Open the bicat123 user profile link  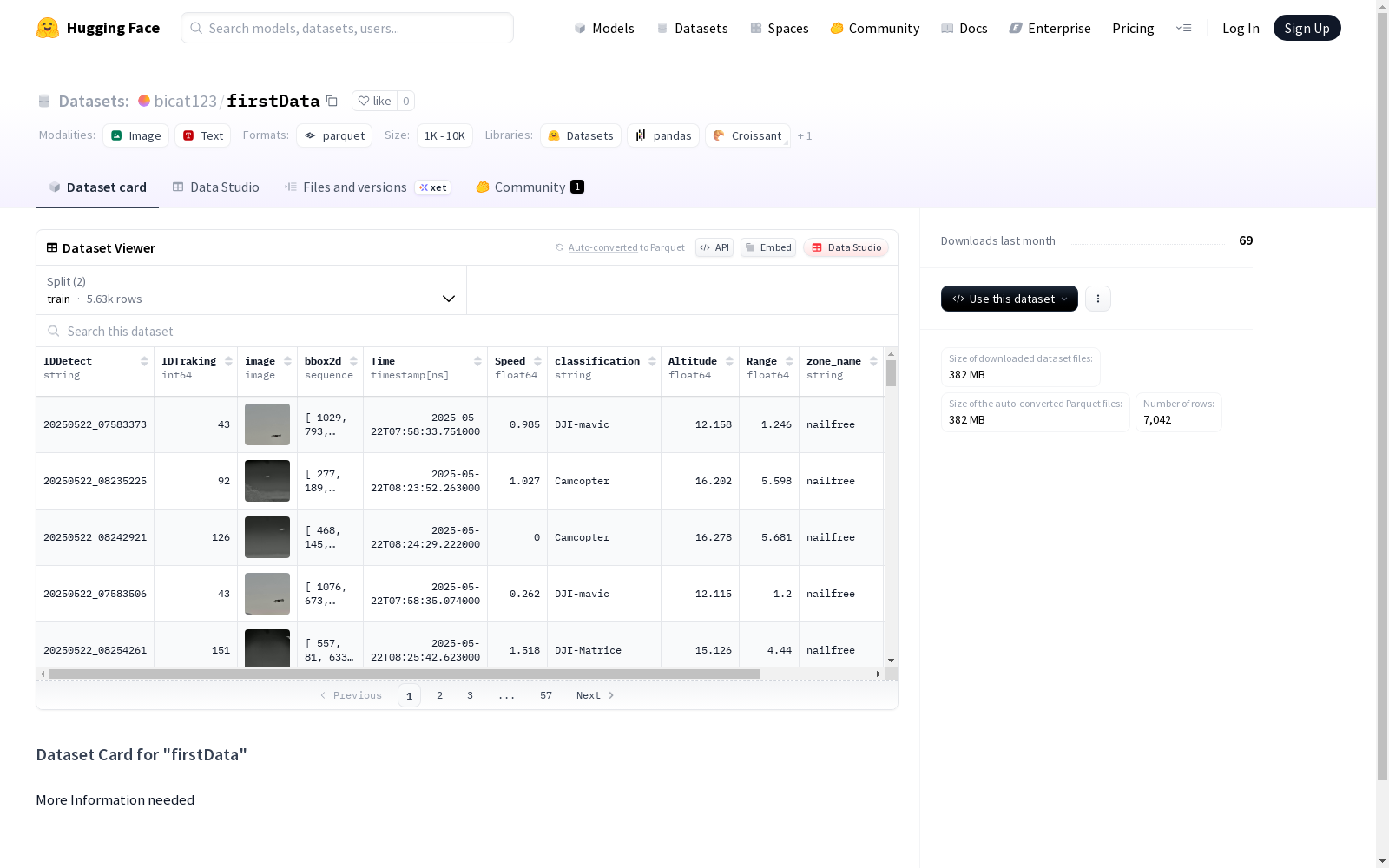click(x=186, y=101)
